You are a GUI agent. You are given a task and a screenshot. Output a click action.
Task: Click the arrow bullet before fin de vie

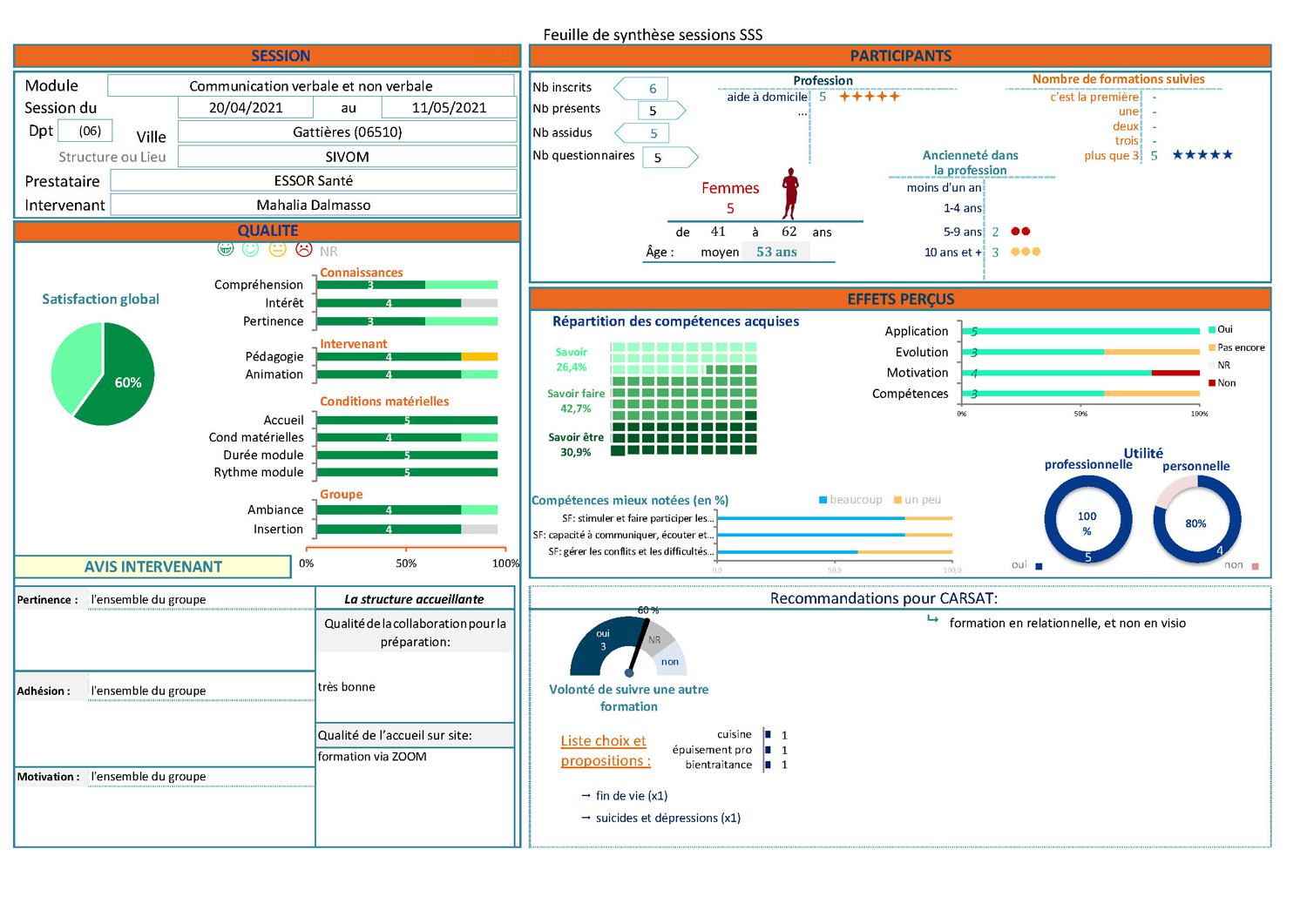pyautogui.click(x=586, y=796)
